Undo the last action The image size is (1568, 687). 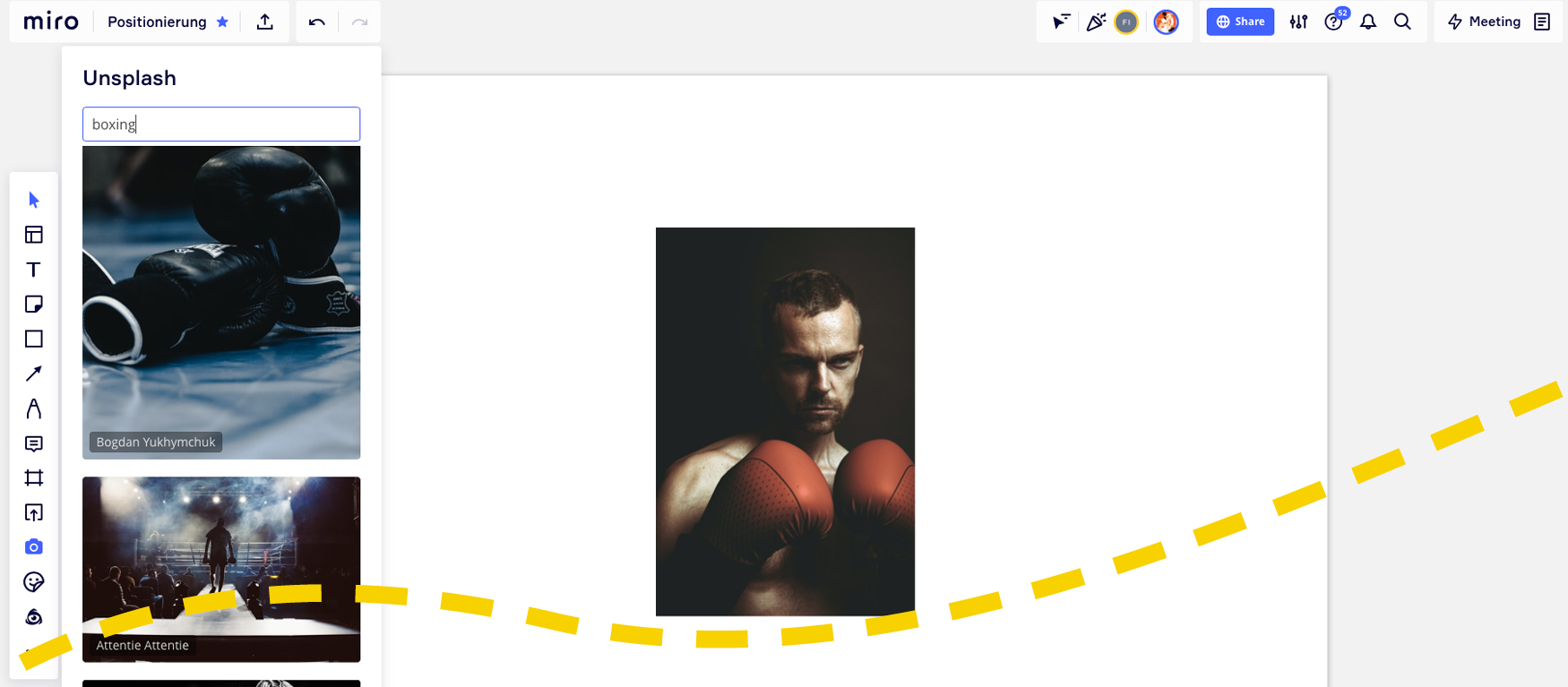pyautogui.click(x=317, y=21)
